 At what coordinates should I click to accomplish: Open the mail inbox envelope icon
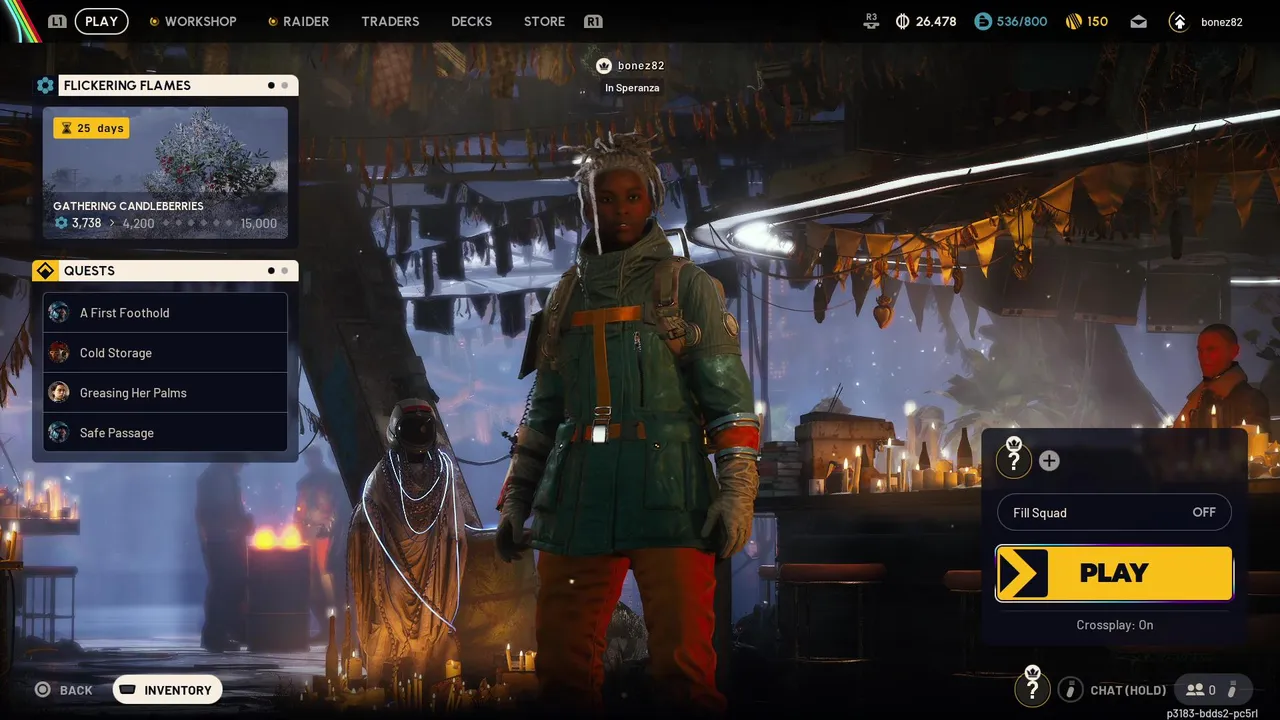coord(1139,21)
